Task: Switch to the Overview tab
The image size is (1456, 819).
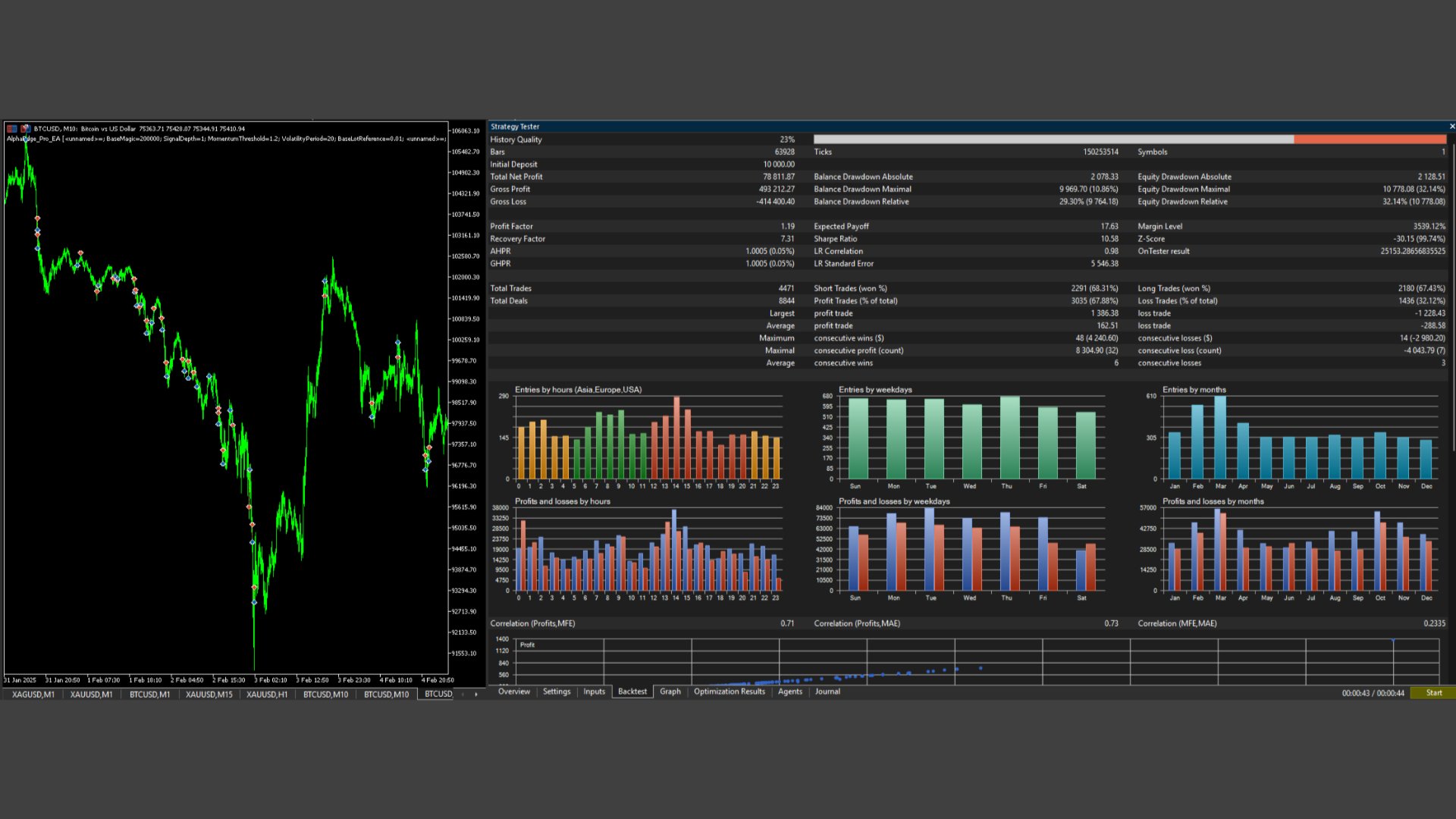Action: pyautogui.click(x=513, y=692)
